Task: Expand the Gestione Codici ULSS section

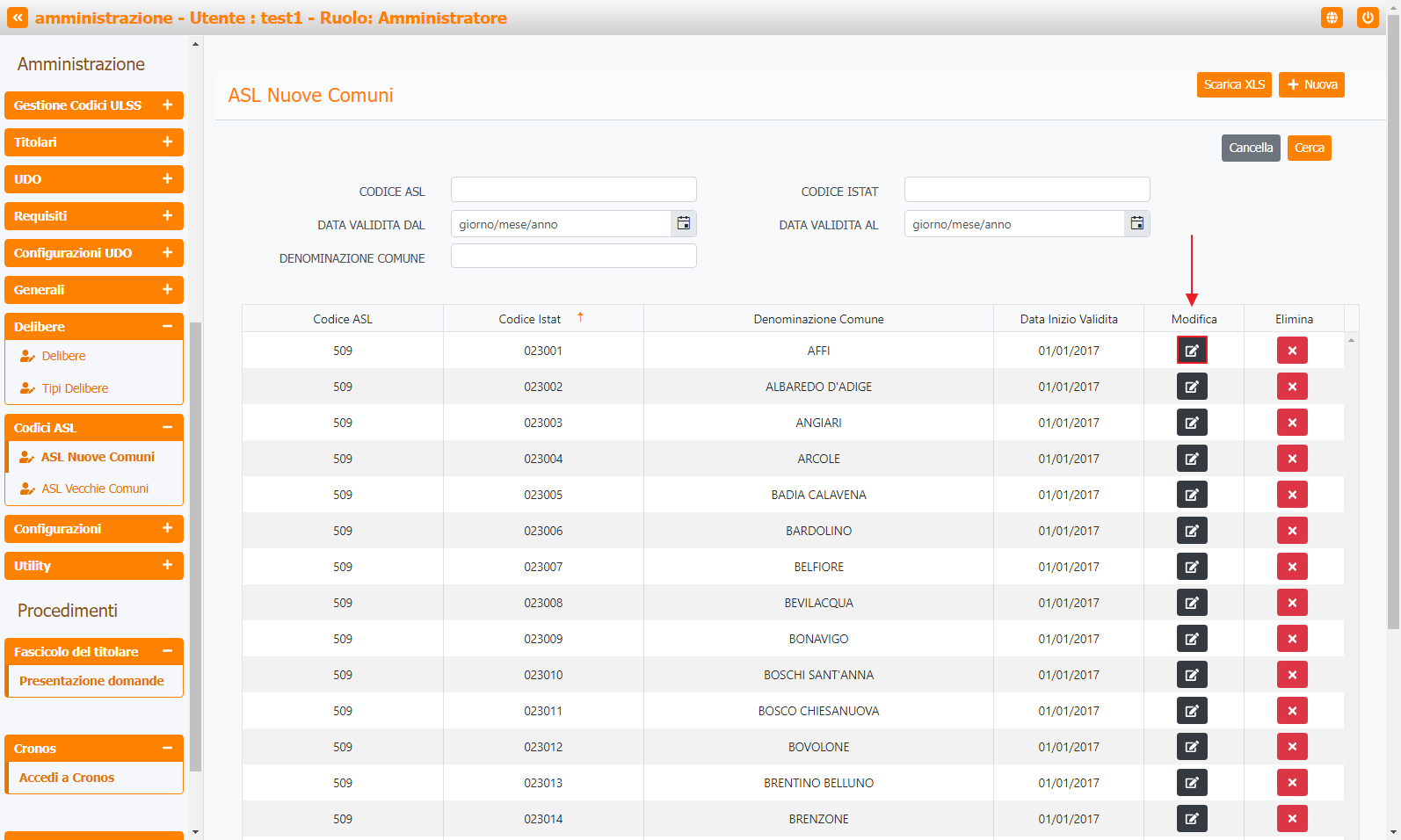Action: click(x=167, y=105)
